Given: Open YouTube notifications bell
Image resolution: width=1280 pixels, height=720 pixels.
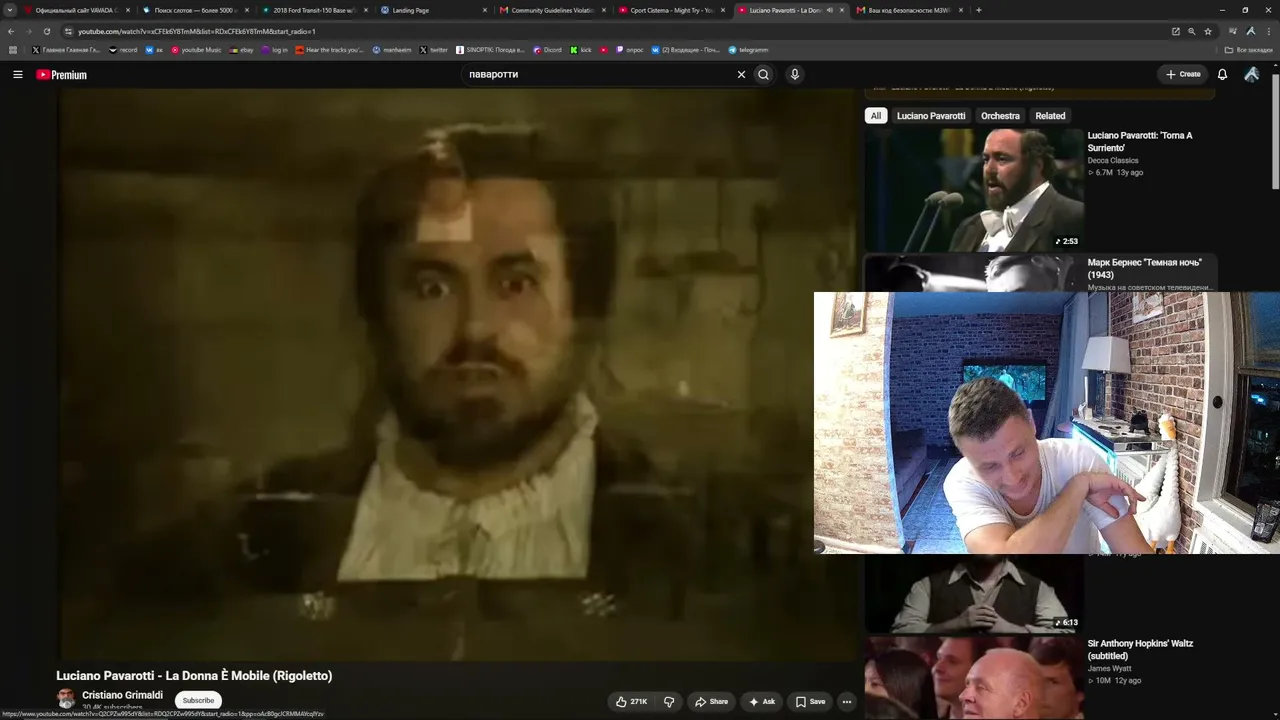Looking at the screenshot, I should point(1222,74).
